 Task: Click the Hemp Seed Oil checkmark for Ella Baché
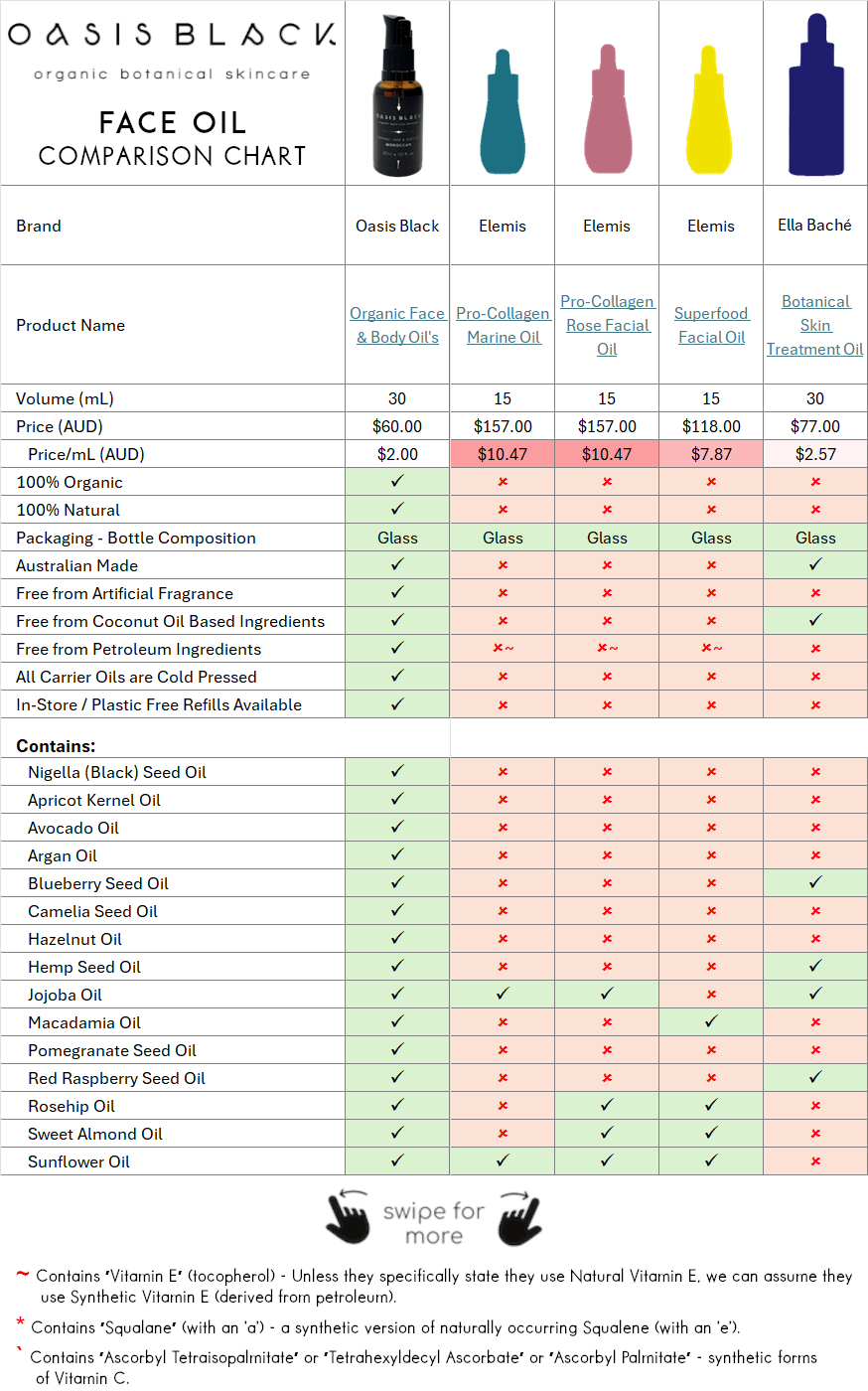point(815,966)
